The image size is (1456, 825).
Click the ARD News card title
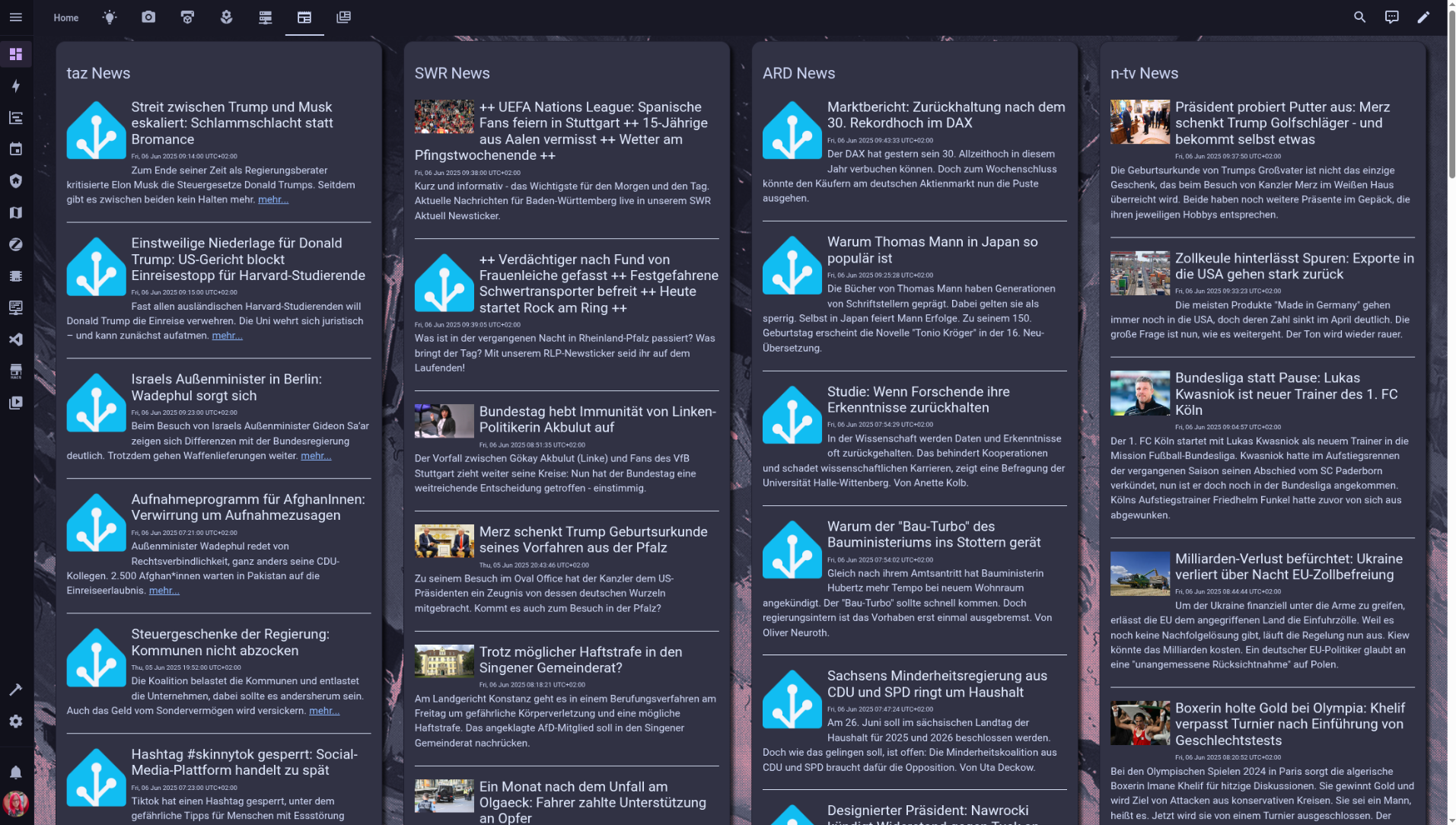pyautogui.click(x=798, y=73)
